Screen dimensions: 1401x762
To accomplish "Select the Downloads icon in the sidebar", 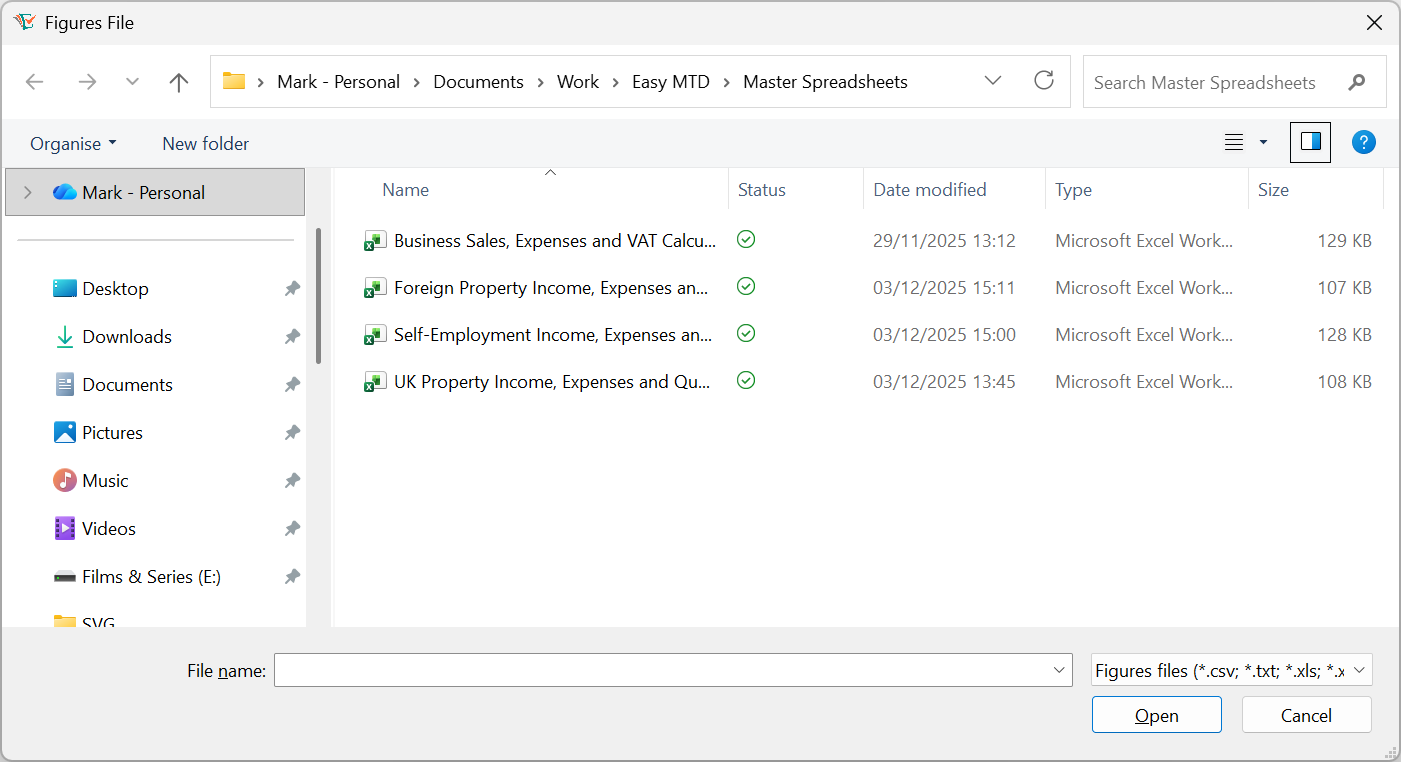I will pos(66,336).
